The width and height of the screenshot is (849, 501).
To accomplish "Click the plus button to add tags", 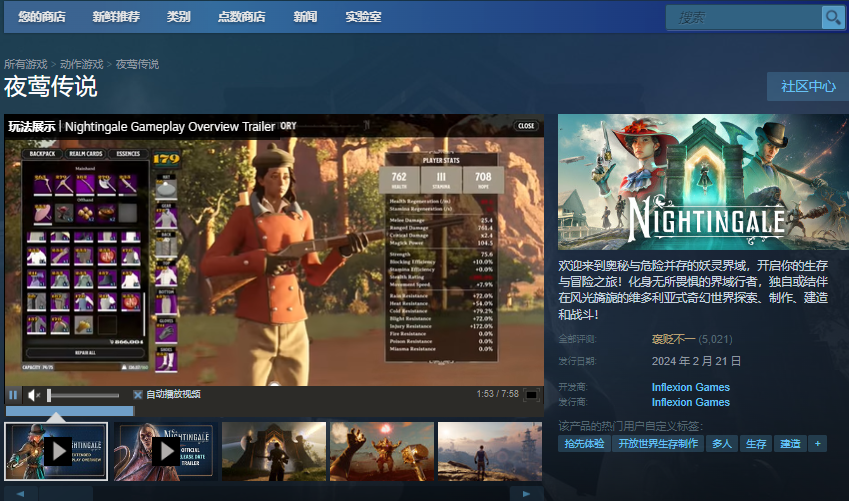I will (x=818, y=444).
